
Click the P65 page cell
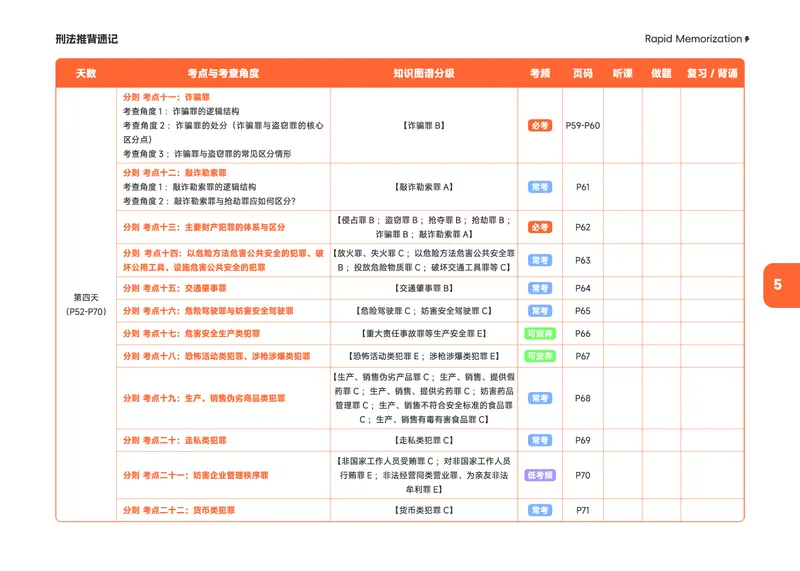coord(583,311)
